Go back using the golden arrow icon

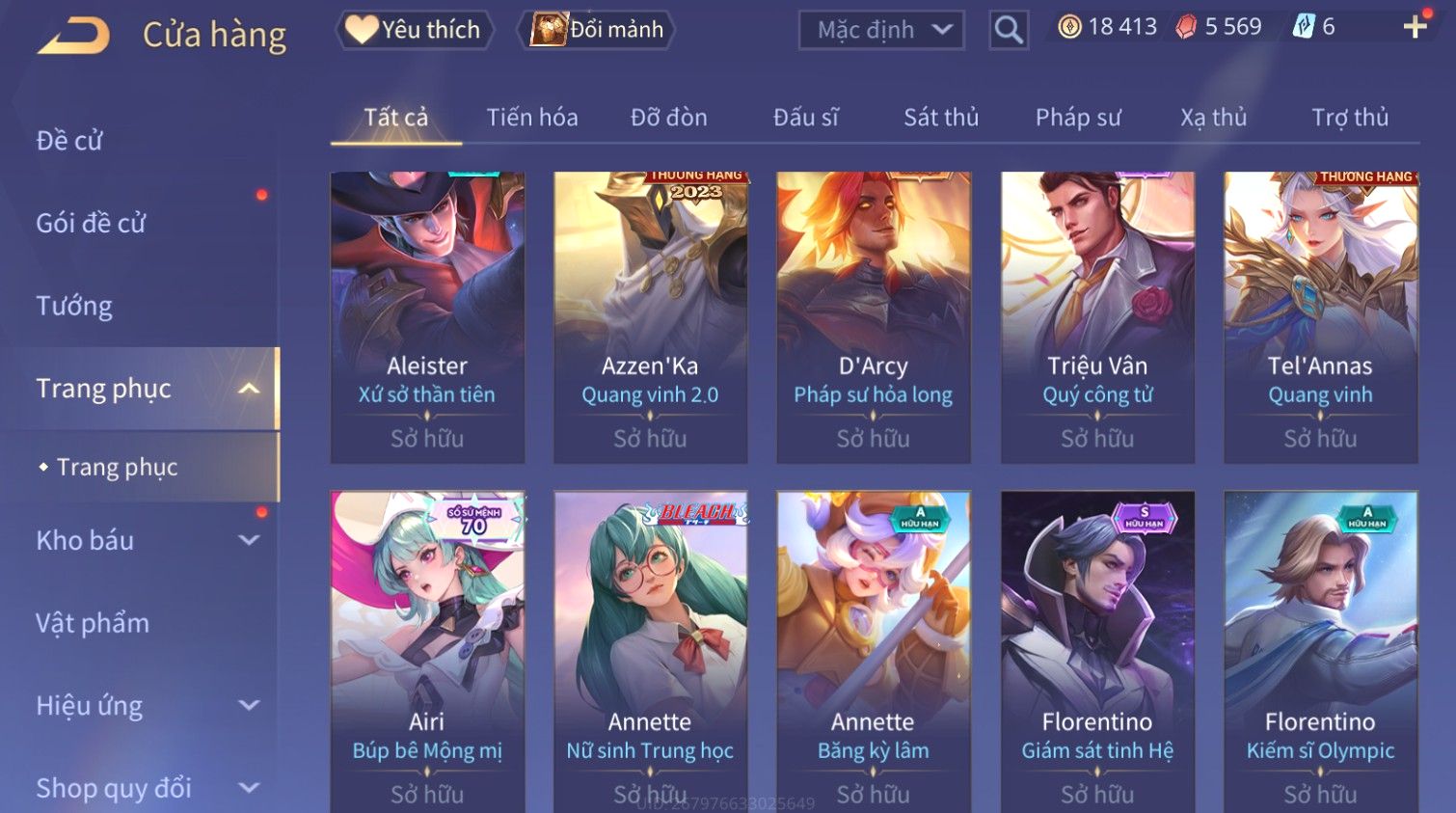point(73,36)
